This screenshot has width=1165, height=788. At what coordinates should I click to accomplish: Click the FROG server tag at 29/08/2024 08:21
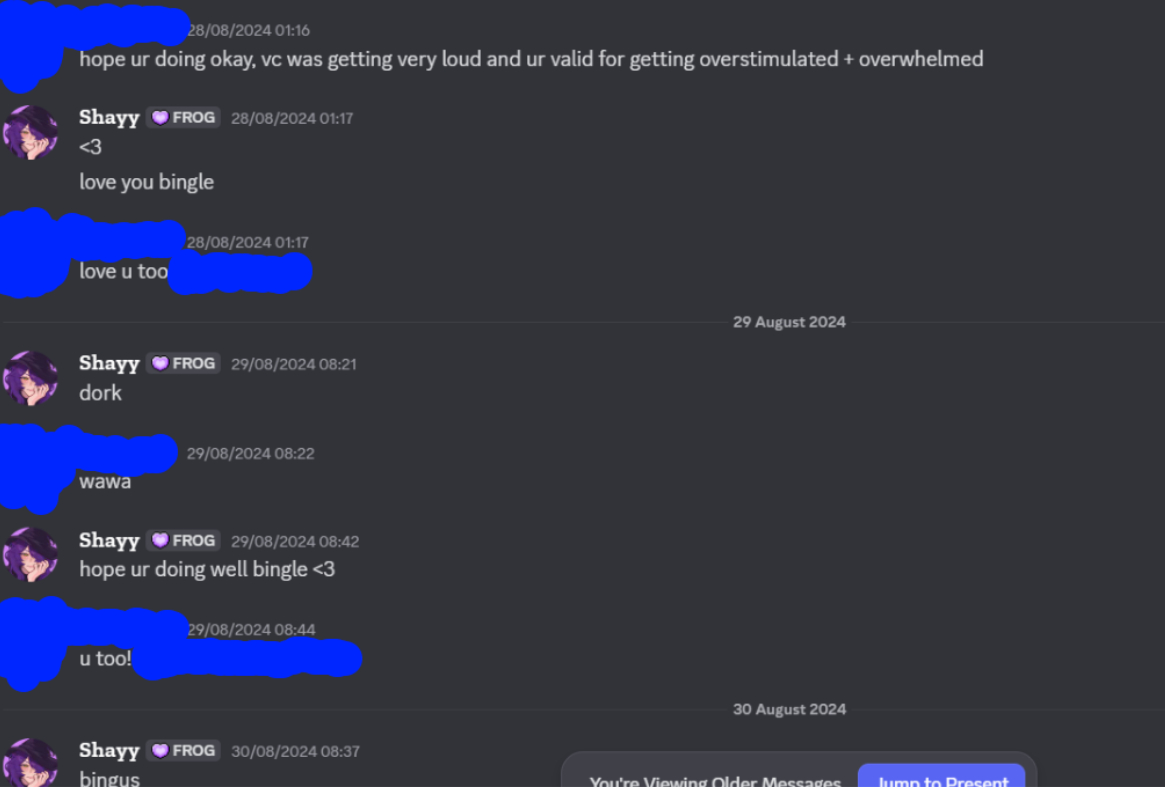tap(184, 363)
